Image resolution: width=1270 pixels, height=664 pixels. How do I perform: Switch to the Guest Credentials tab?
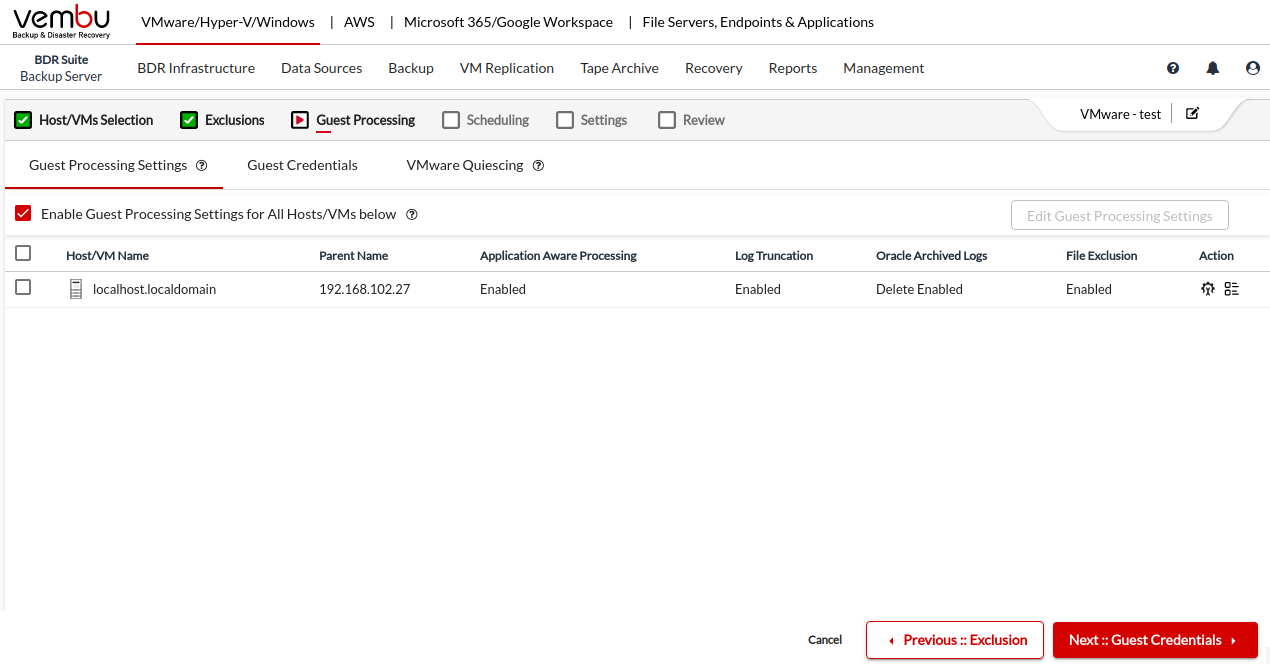pyautogui.click(x=302, y=165)
